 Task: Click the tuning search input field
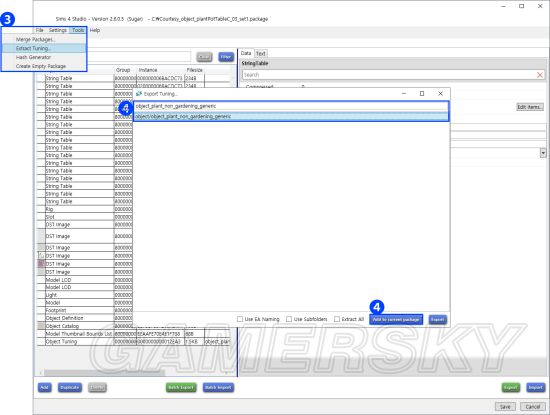click(291, 106)
